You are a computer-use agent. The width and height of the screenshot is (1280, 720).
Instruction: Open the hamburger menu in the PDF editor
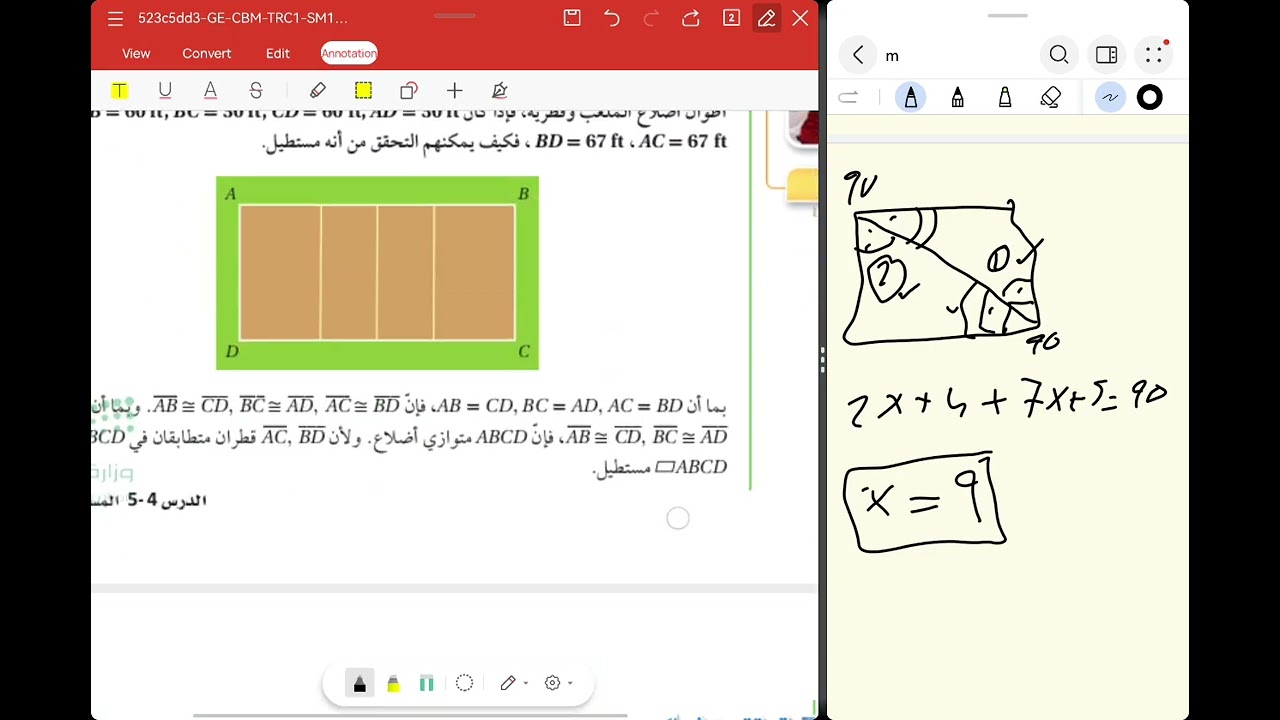pos(115,18)
